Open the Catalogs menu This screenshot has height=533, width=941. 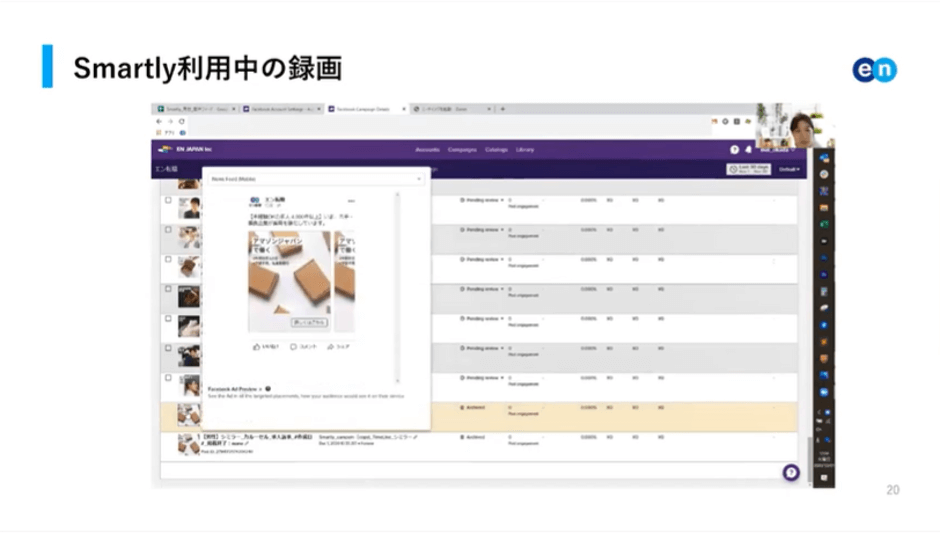[x=496, y=149]
